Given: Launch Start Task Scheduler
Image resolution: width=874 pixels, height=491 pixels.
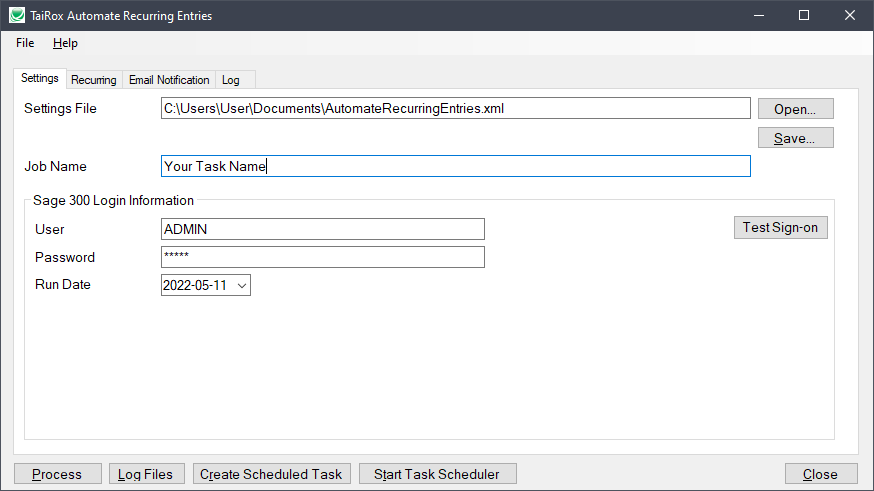Looking at the screenshot, I should (x=437, y=474).
